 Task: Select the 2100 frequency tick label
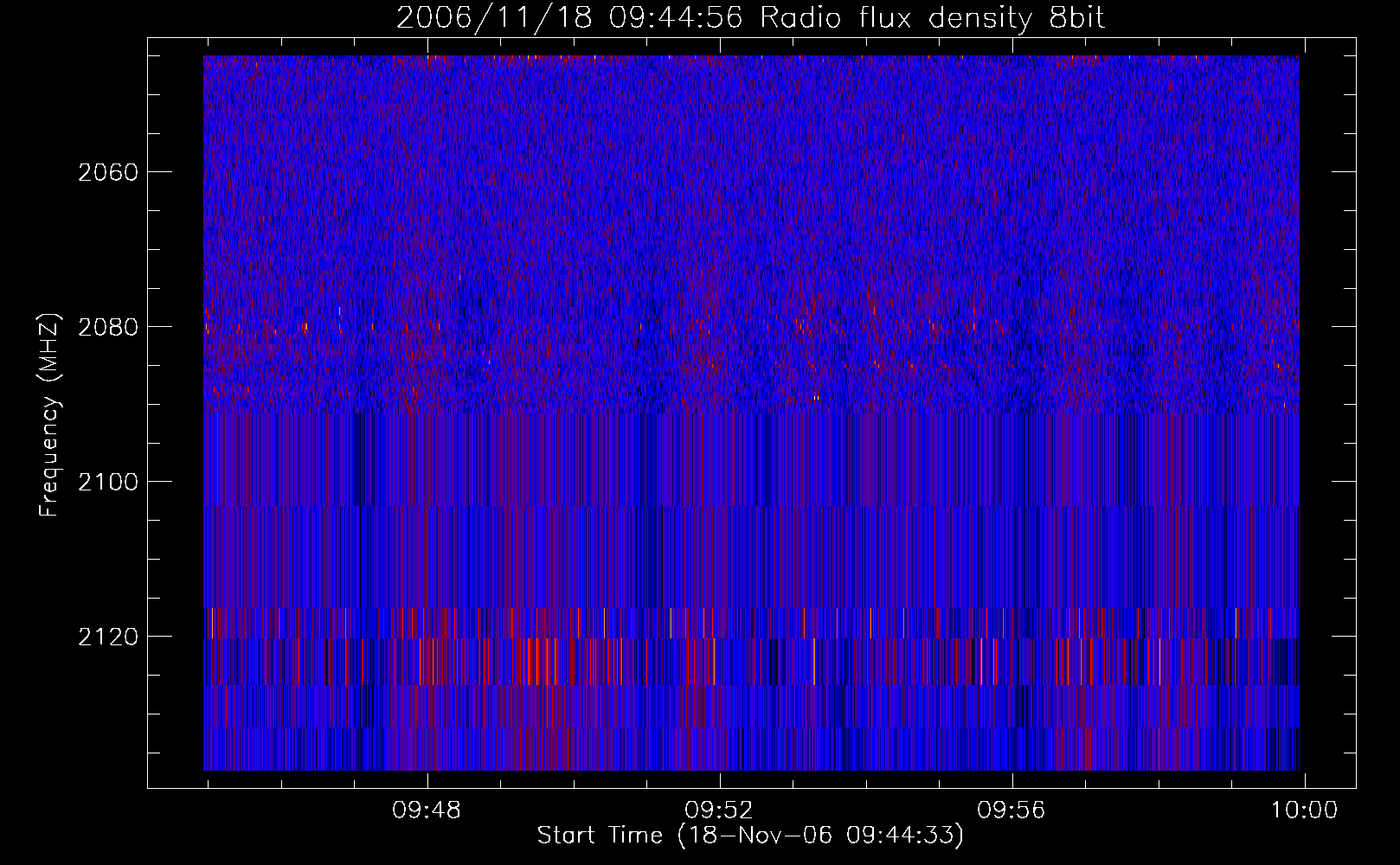point(107,482)
